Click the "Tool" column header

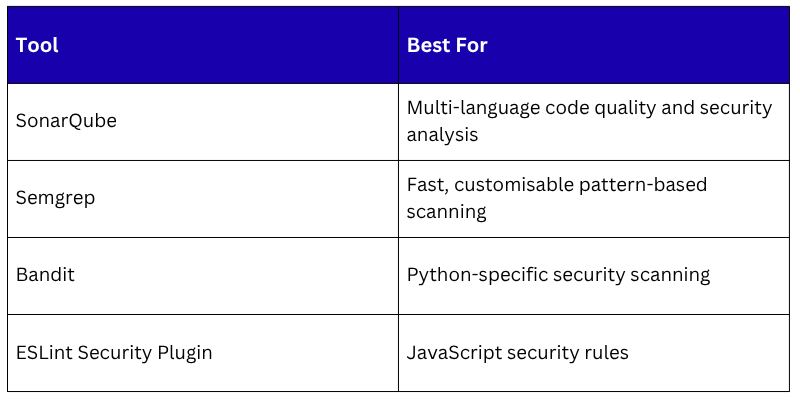point(37,46)
